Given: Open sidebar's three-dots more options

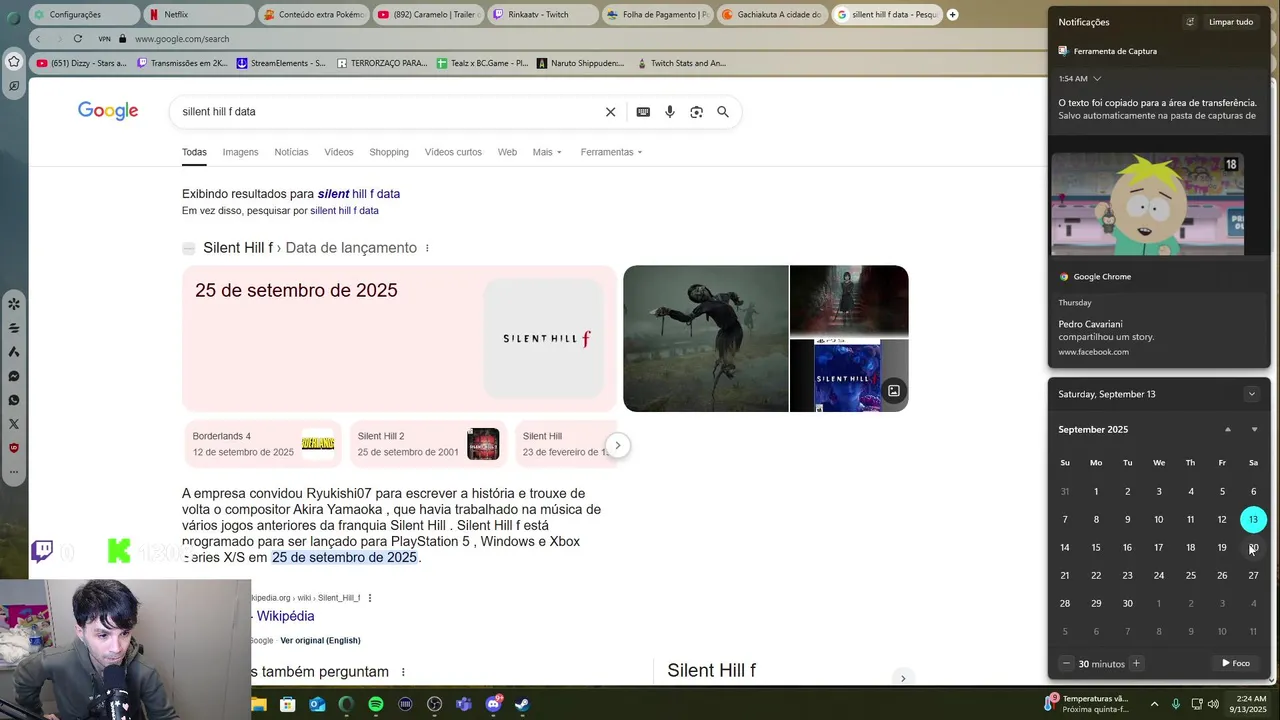Looking at the screenshot, I should click(14, 472).
